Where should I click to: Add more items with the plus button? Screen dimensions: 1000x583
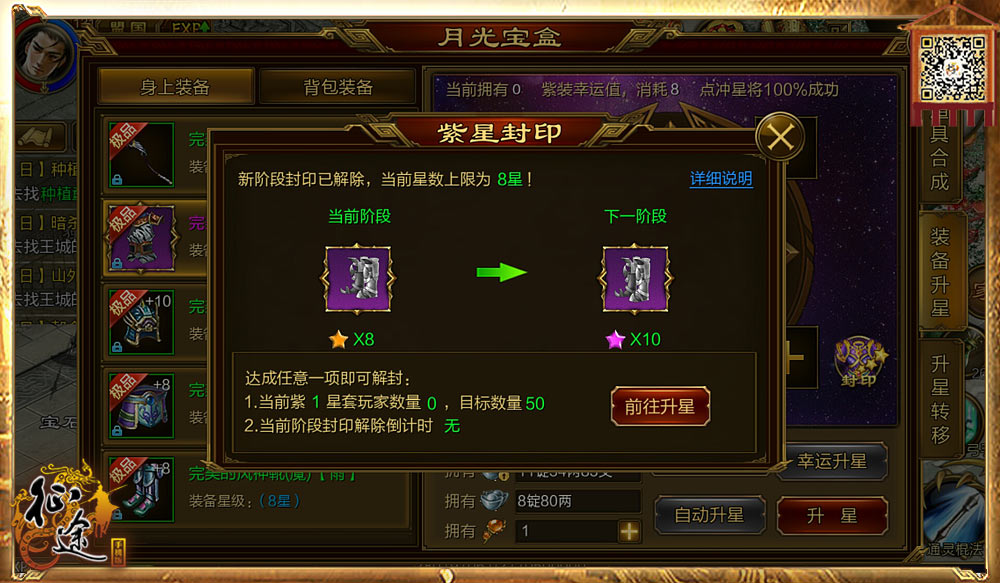pyautogui.click(x=629, y=531)
